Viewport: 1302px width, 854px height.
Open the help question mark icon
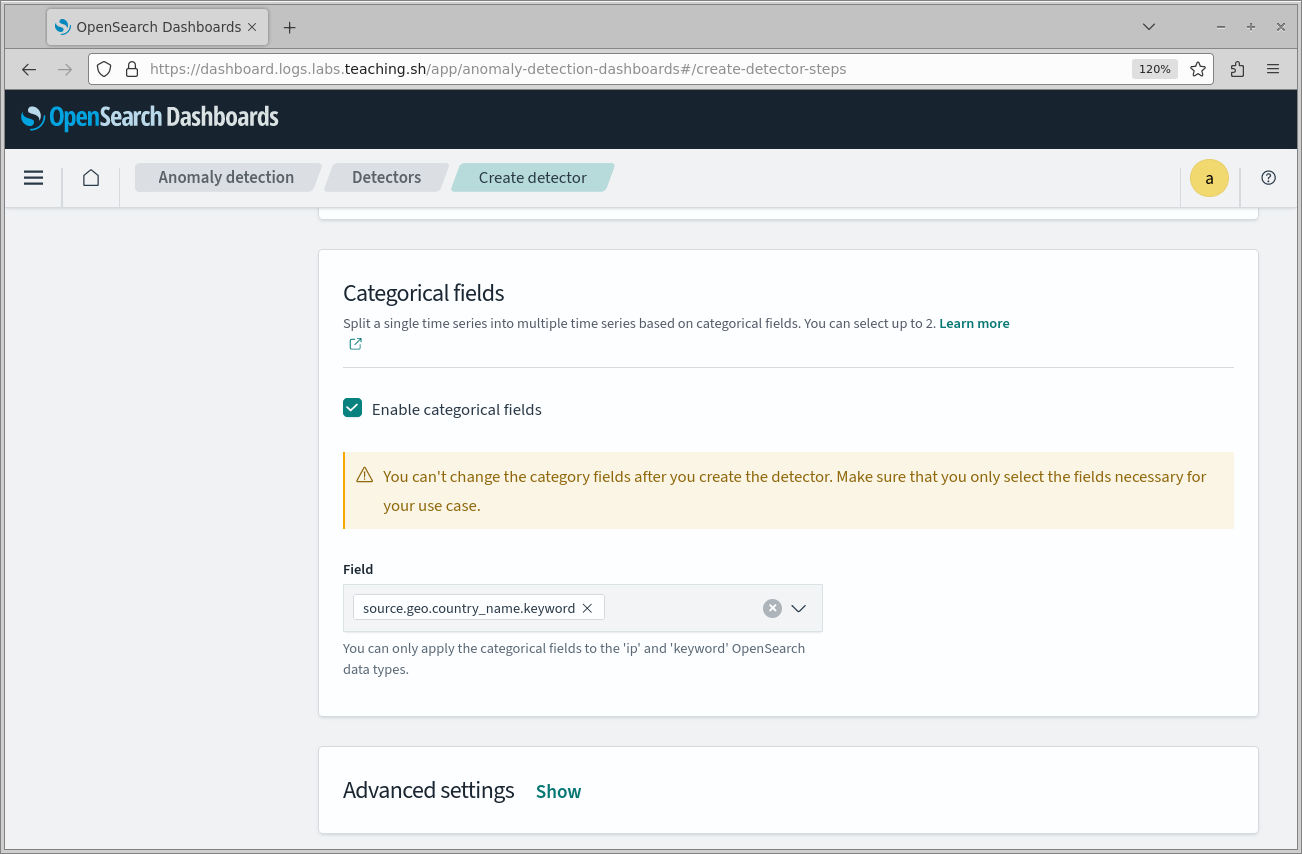1268,178
